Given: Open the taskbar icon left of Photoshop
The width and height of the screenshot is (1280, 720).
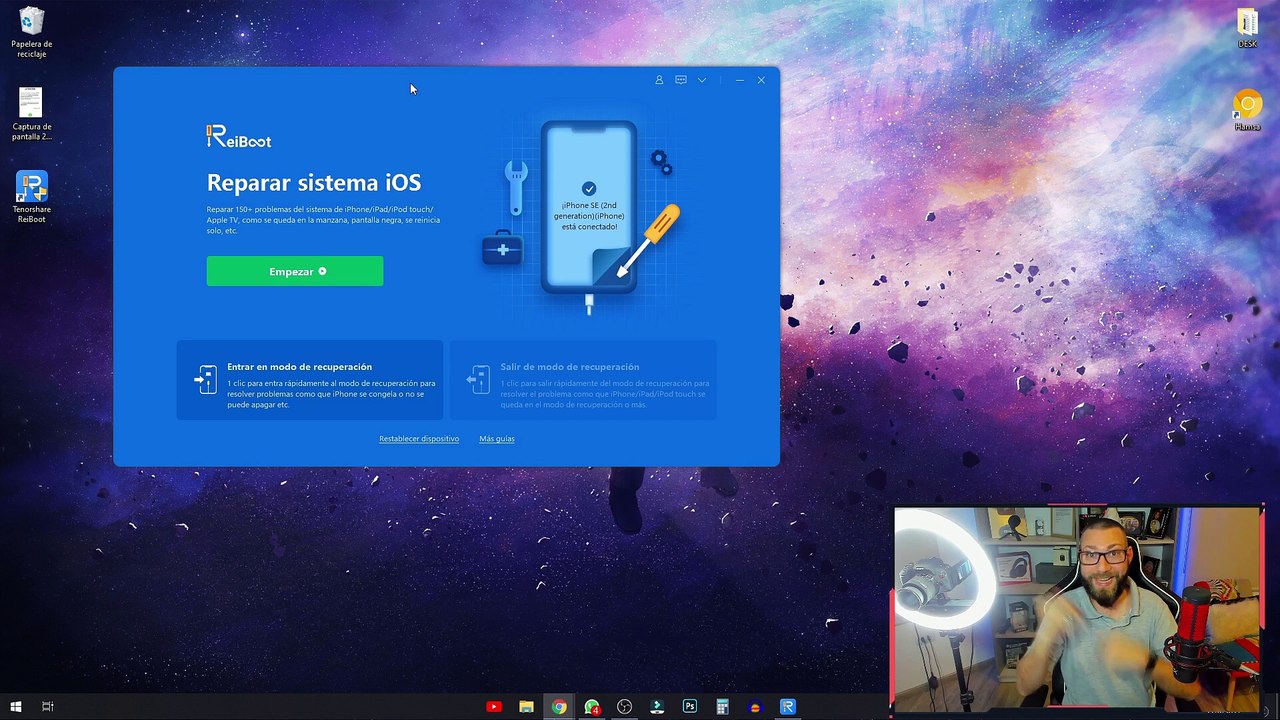Looking at the screenshot, I should pos(657,707).
